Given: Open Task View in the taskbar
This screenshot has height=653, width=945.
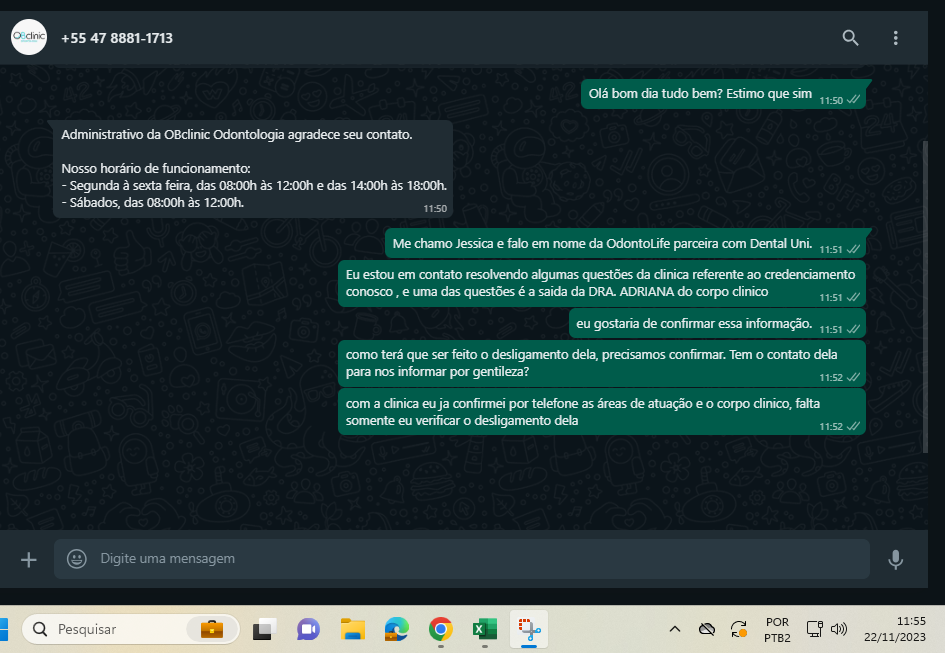Looking at the screenshot, I should 264,629.
